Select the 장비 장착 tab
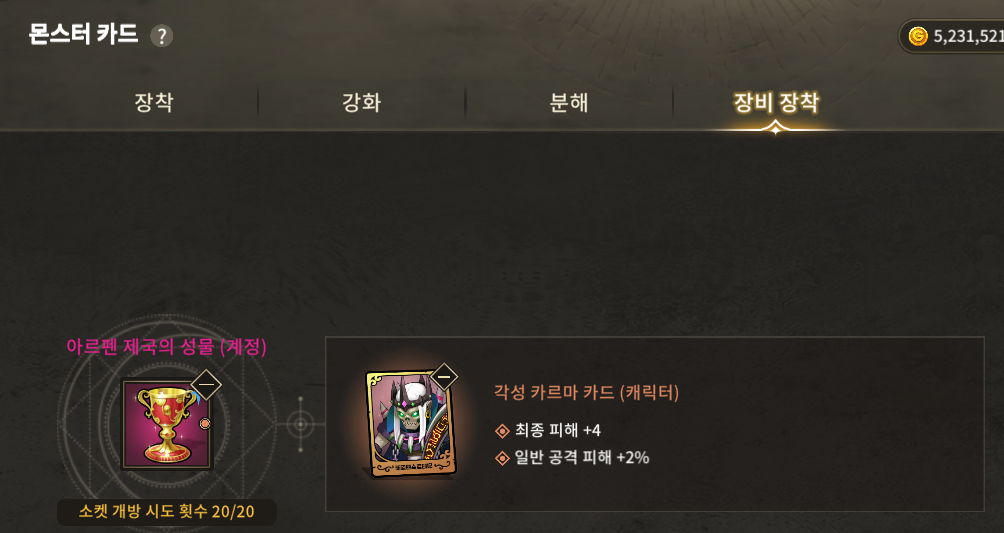 776,102
